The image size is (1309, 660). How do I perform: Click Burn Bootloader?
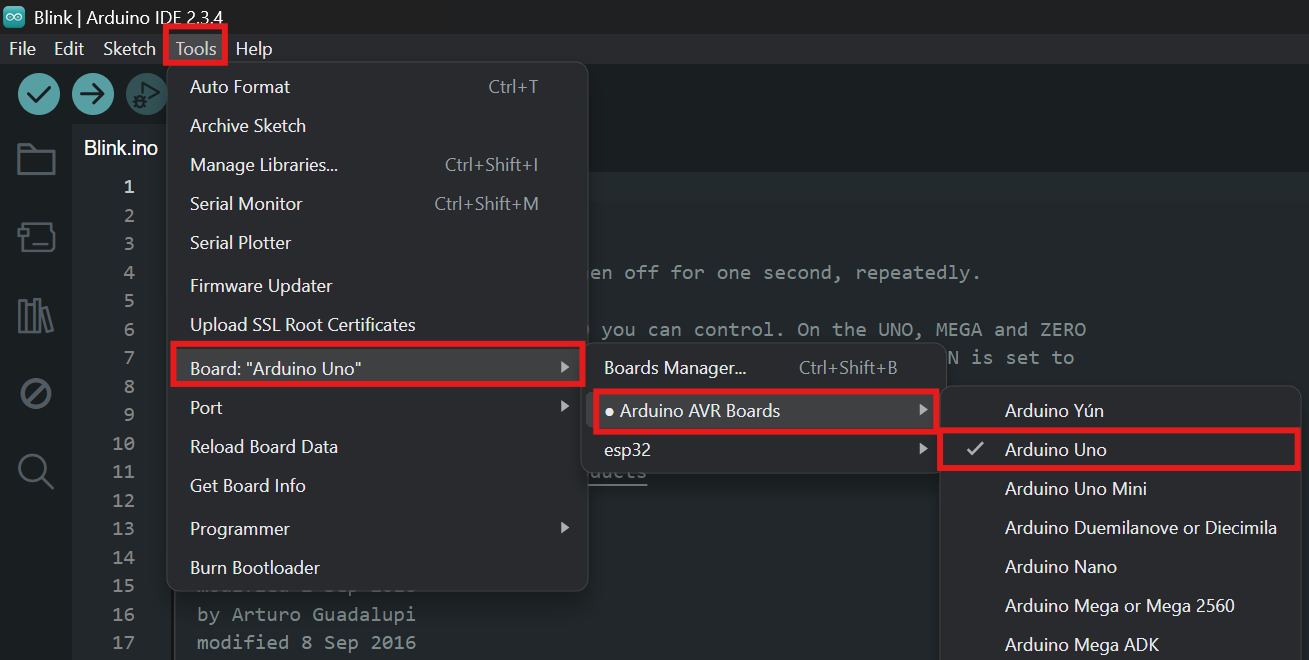255,568
